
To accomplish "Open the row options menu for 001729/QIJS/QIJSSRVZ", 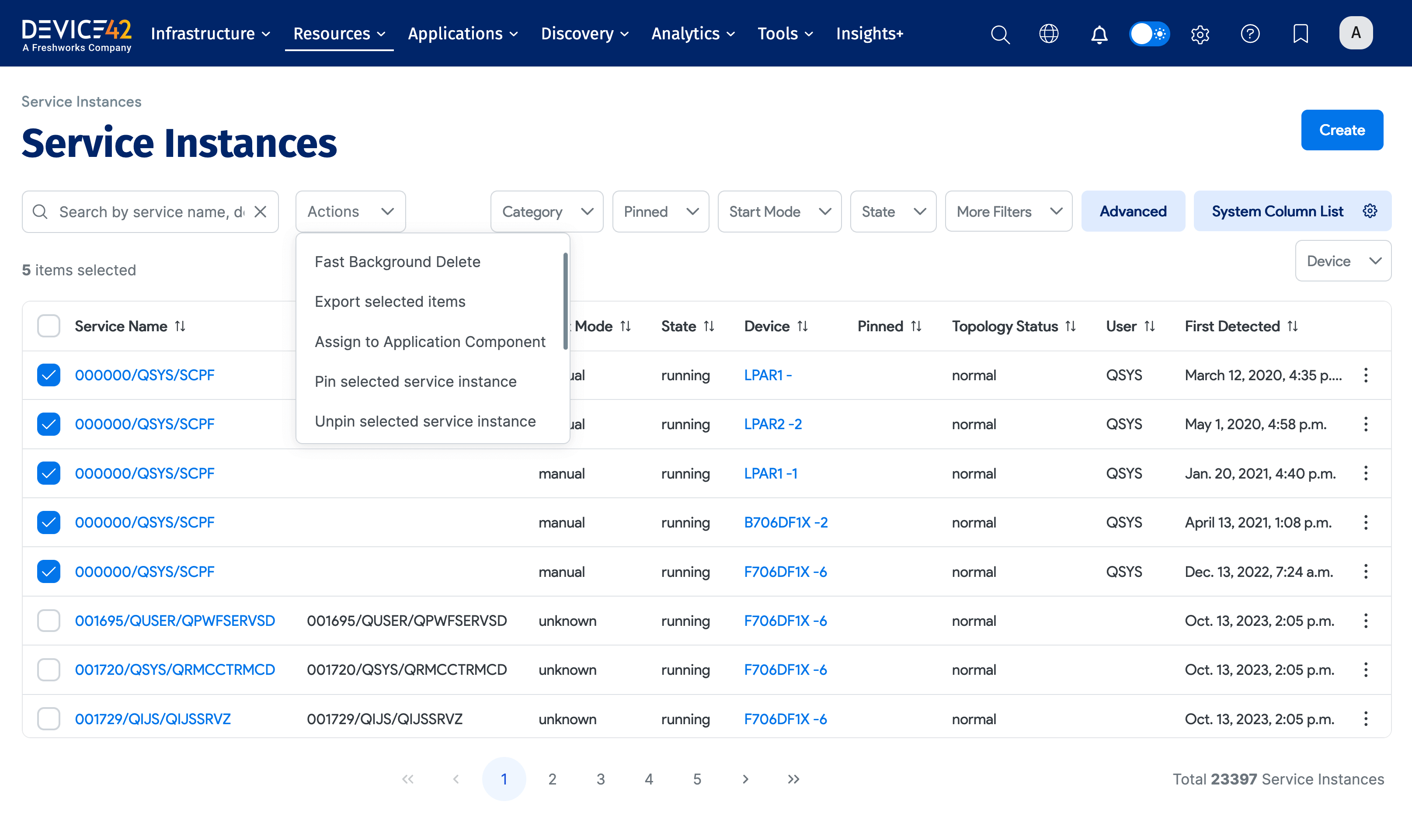I will pos(1365,719).
